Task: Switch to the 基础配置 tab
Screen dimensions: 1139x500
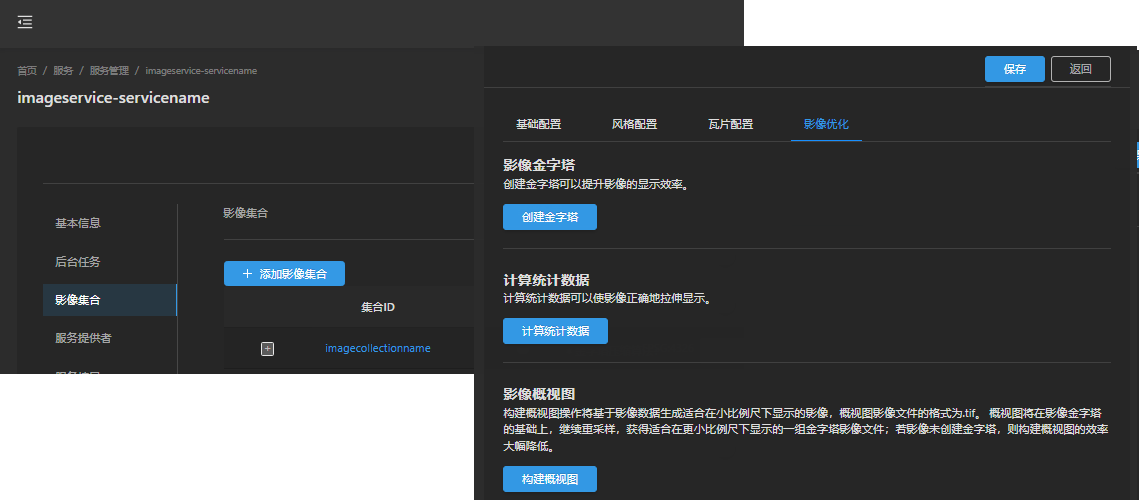Action: [538, 125]
